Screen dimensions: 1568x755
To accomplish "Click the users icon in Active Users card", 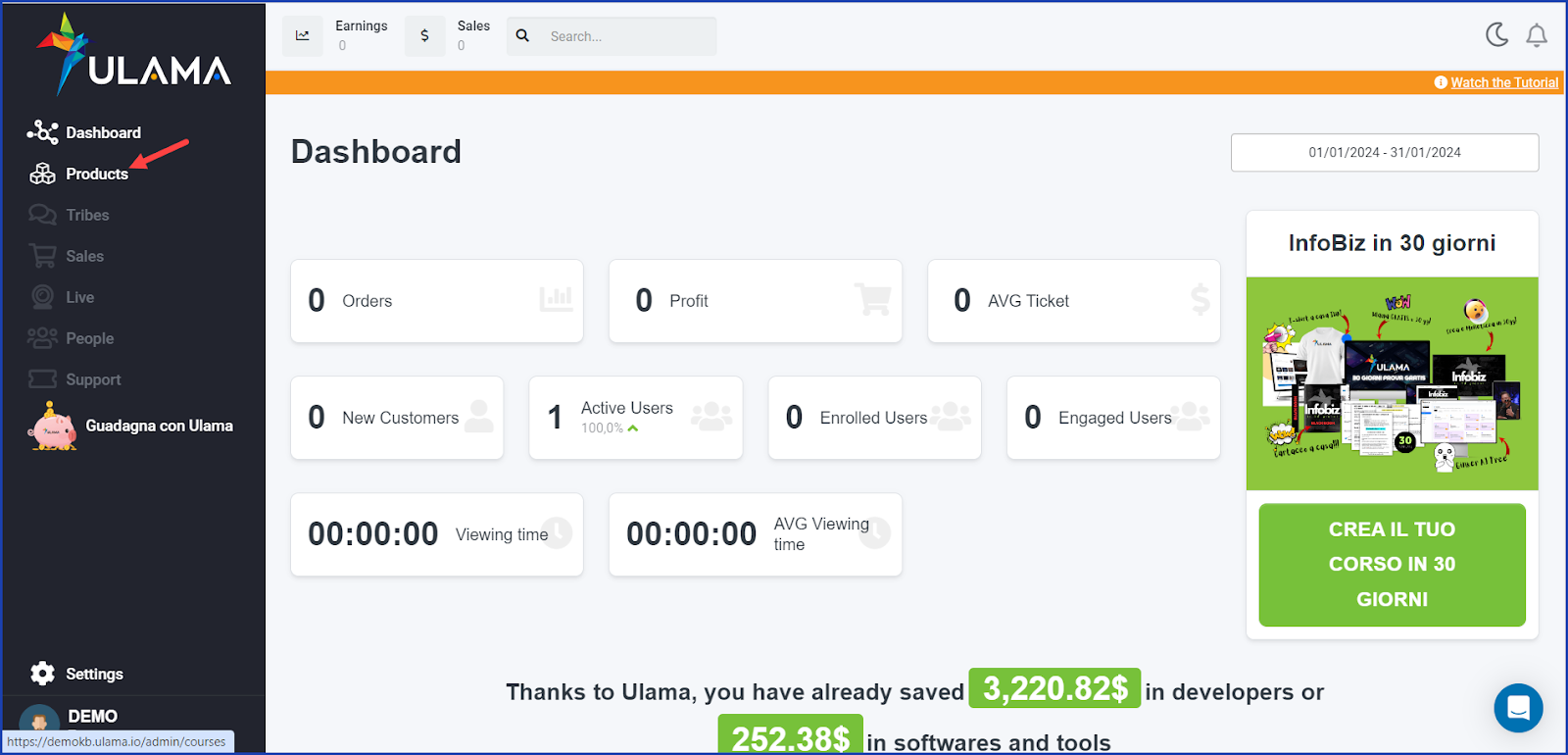I will point(711,416).
